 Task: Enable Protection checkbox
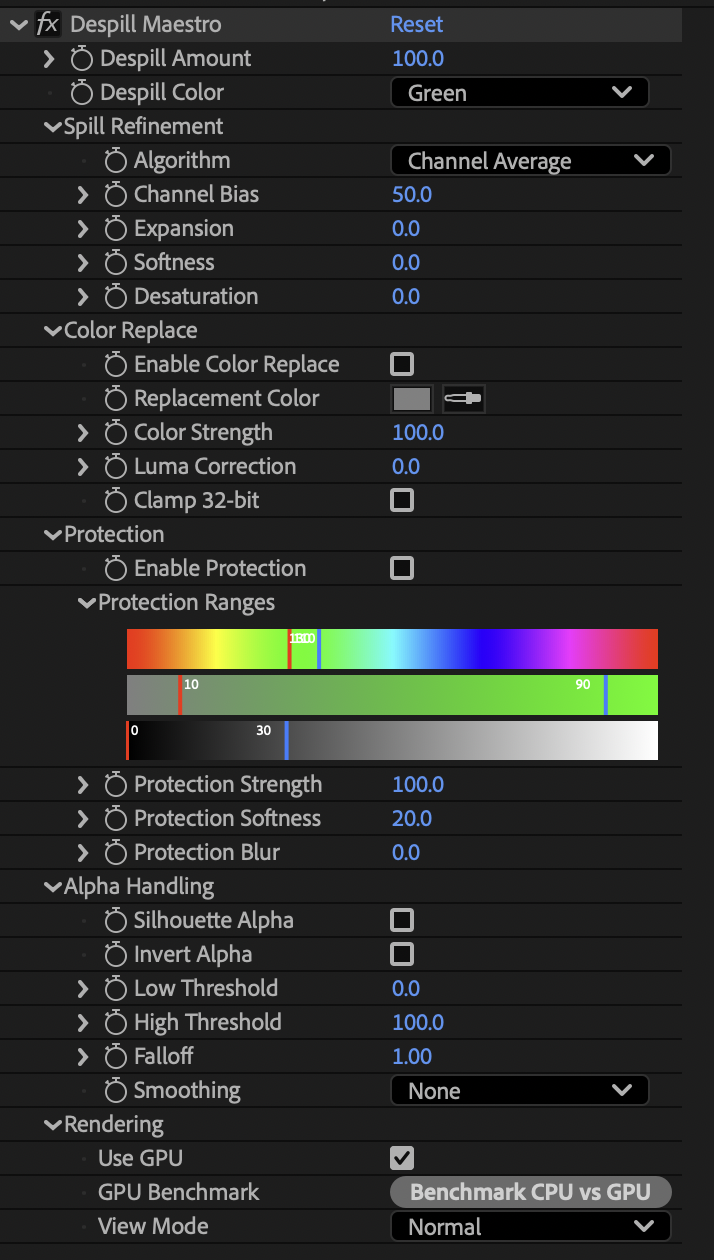(x=401, y=568)
